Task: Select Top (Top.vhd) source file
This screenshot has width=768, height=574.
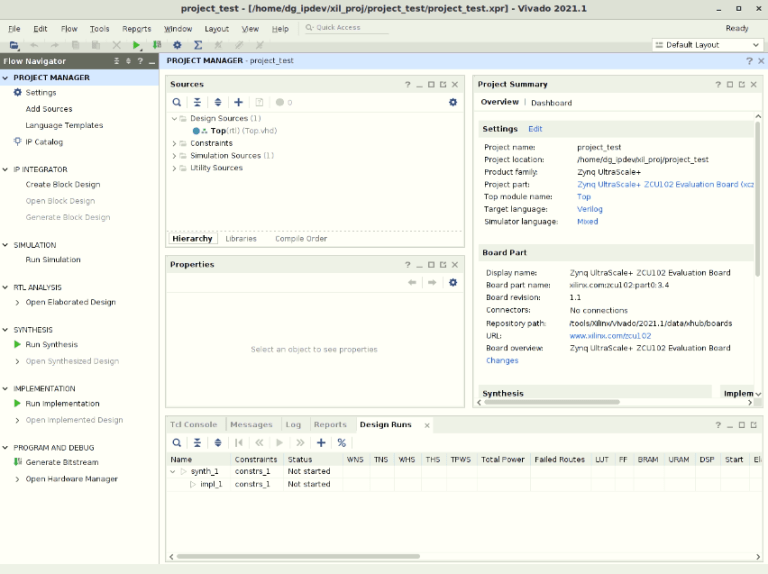Action: 235,131
